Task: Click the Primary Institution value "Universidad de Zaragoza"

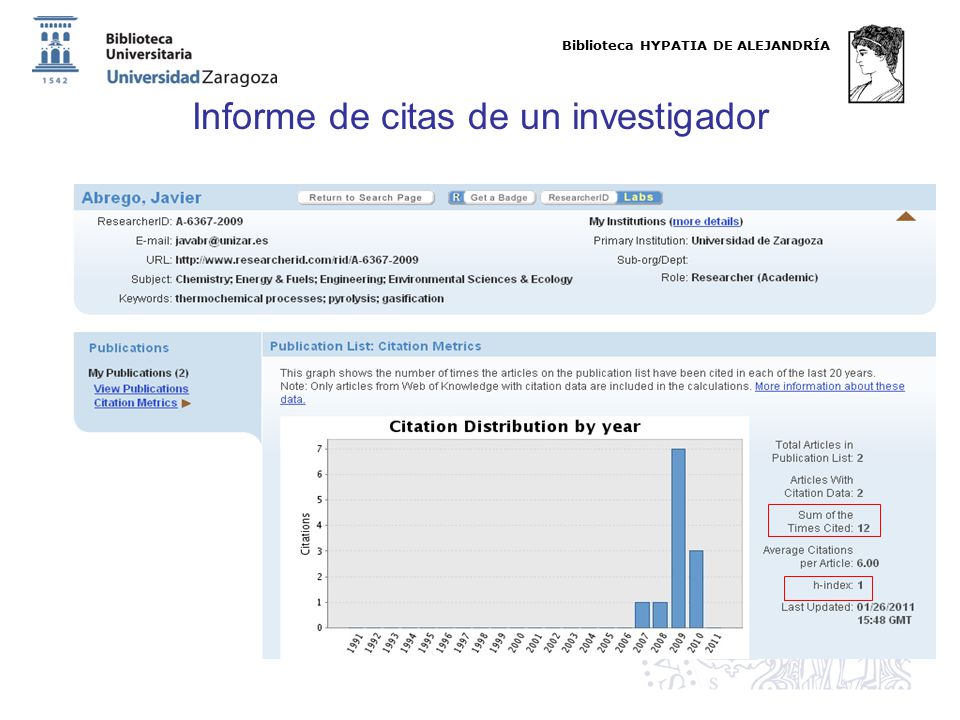Action: pyautogui.click(x=757, y=241)
